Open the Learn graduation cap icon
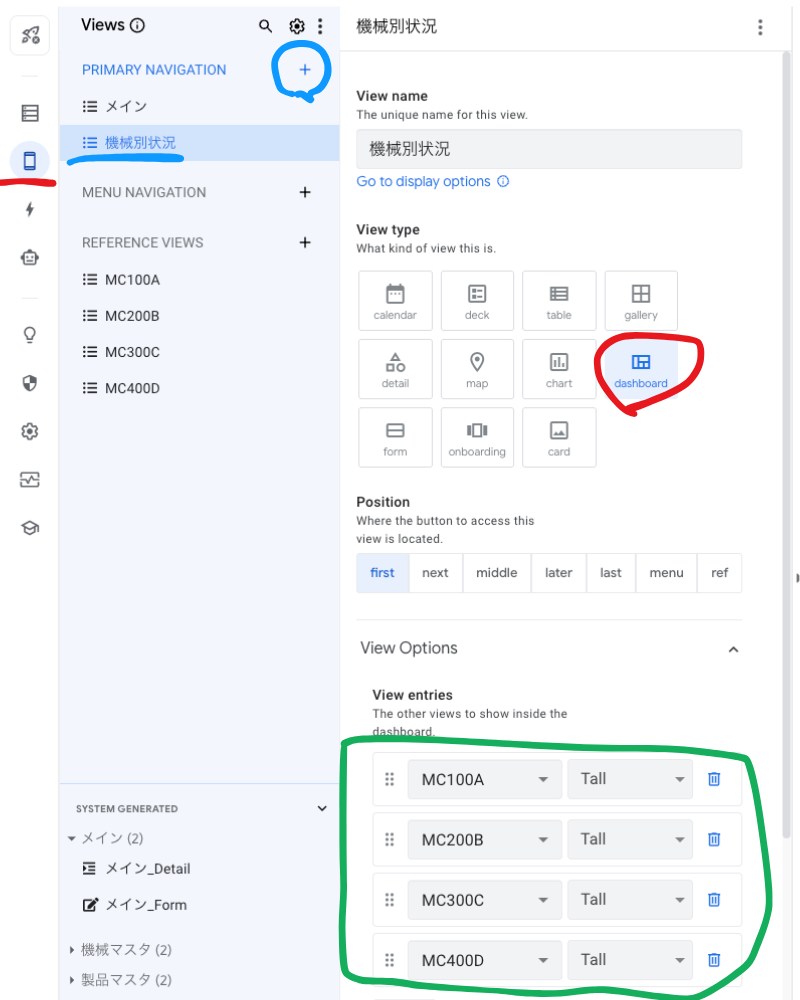Screen dimensions: 800x1000 pos(29,528)
